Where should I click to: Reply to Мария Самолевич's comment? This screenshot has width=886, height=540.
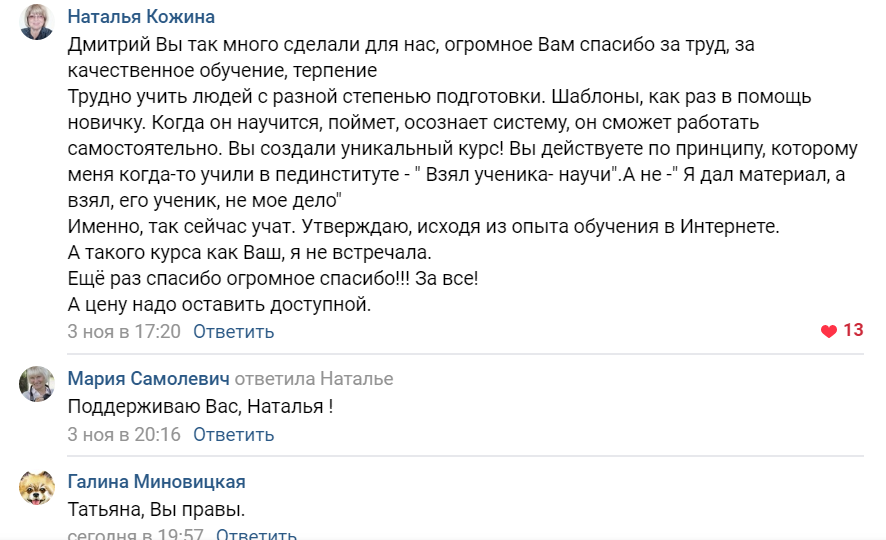tap(233, 434)
